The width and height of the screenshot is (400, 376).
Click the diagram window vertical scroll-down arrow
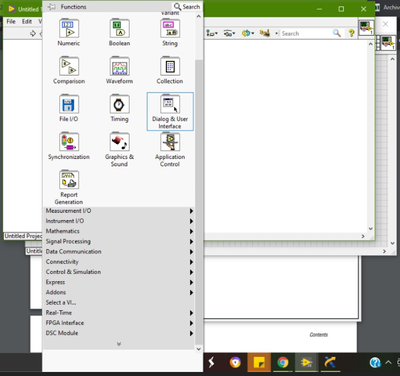[x=370, y=228]
